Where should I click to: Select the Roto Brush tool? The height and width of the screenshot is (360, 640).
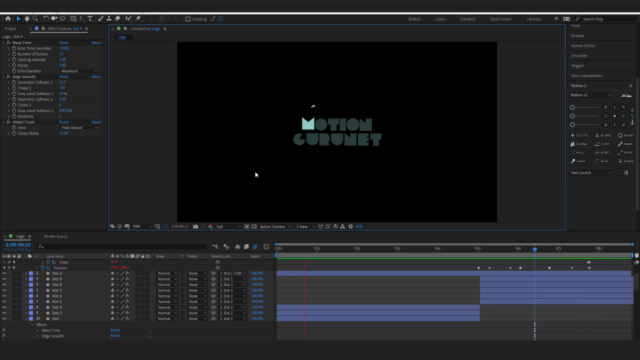click(x=129, y=19)
